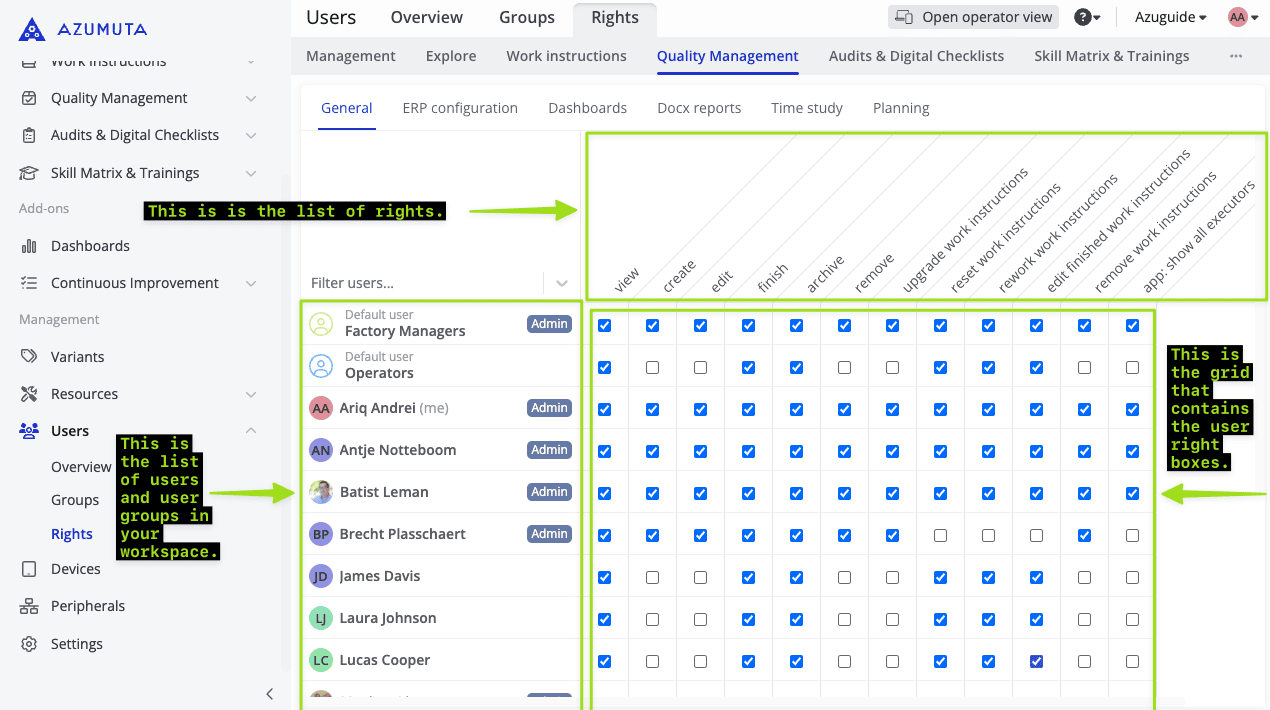Image resolution: width=1270 pixels, height=710 pixels.
Task: Check create right for James Davis
Action: (x=652, y=577)
